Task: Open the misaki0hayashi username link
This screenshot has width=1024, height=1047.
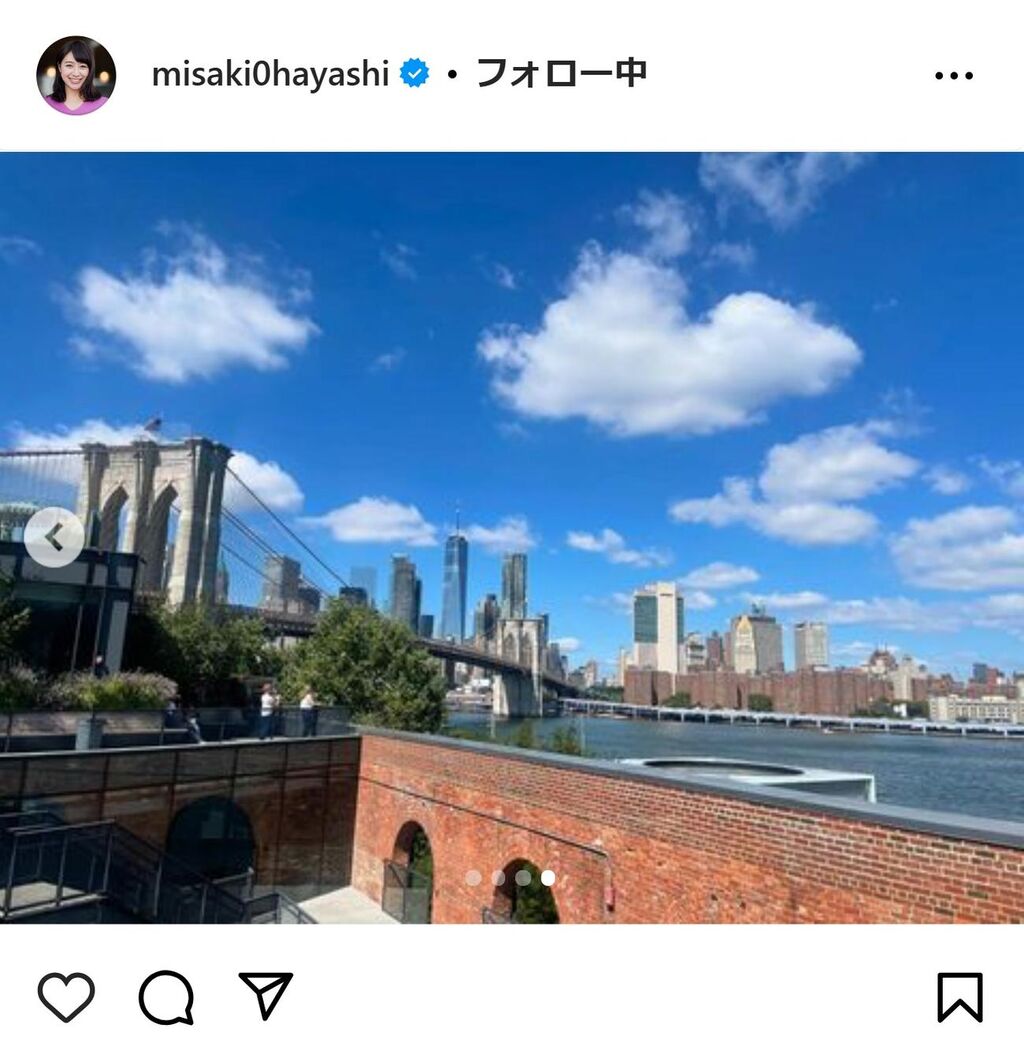Action: (x=270, y=73)
